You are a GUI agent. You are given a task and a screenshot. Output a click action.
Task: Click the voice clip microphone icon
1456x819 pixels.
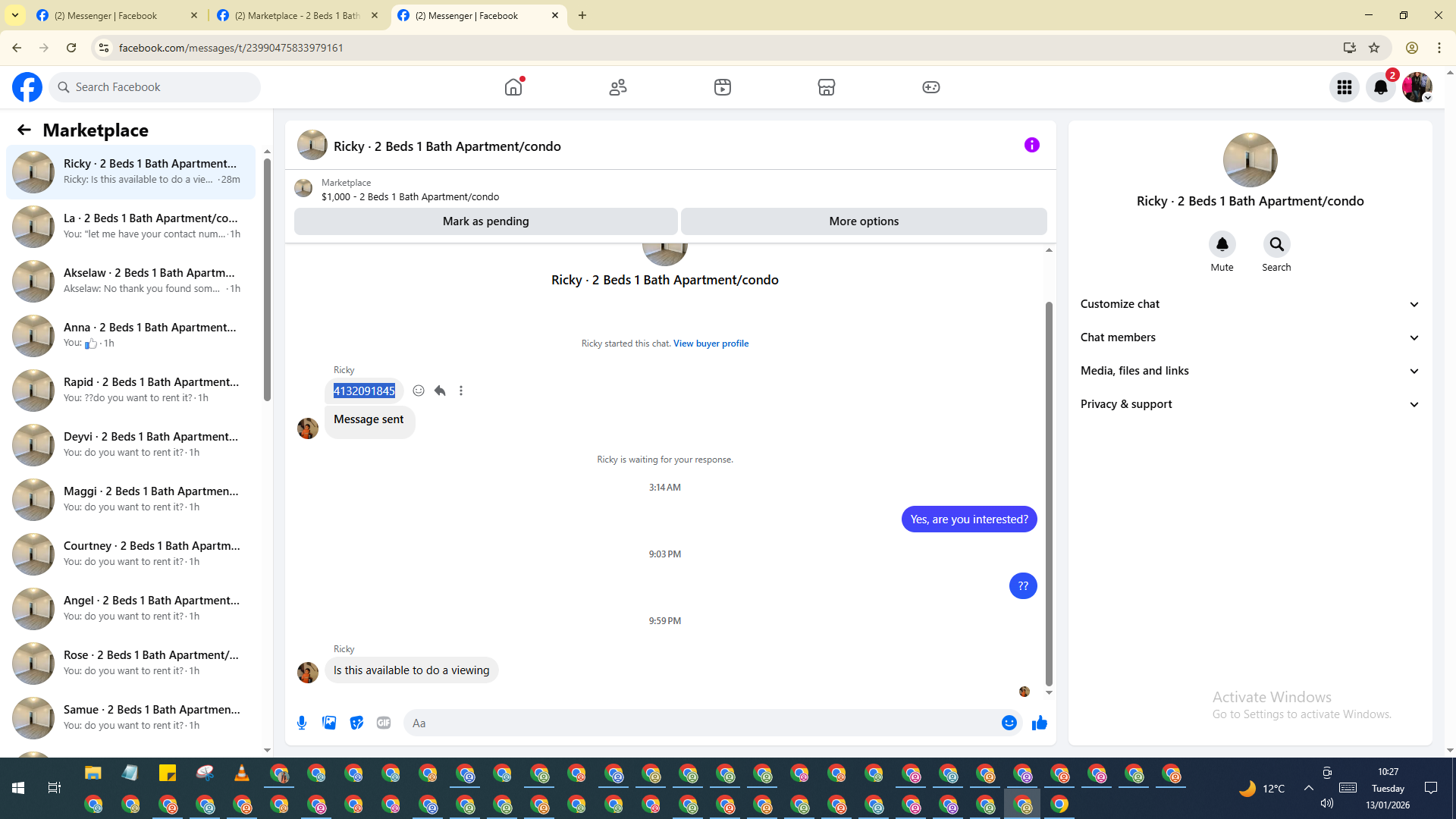coord(302,723)
